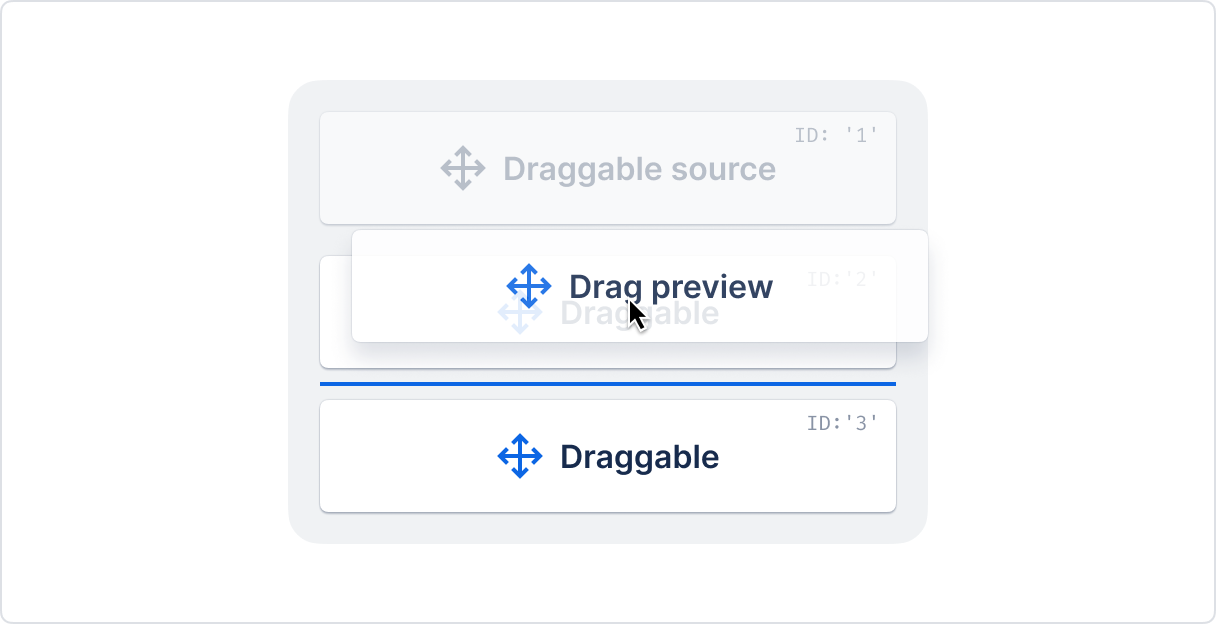Click the "Draggable" label in the bottom card
The height and width of the screenshot is (624, 1216).
tap(639, 457)
